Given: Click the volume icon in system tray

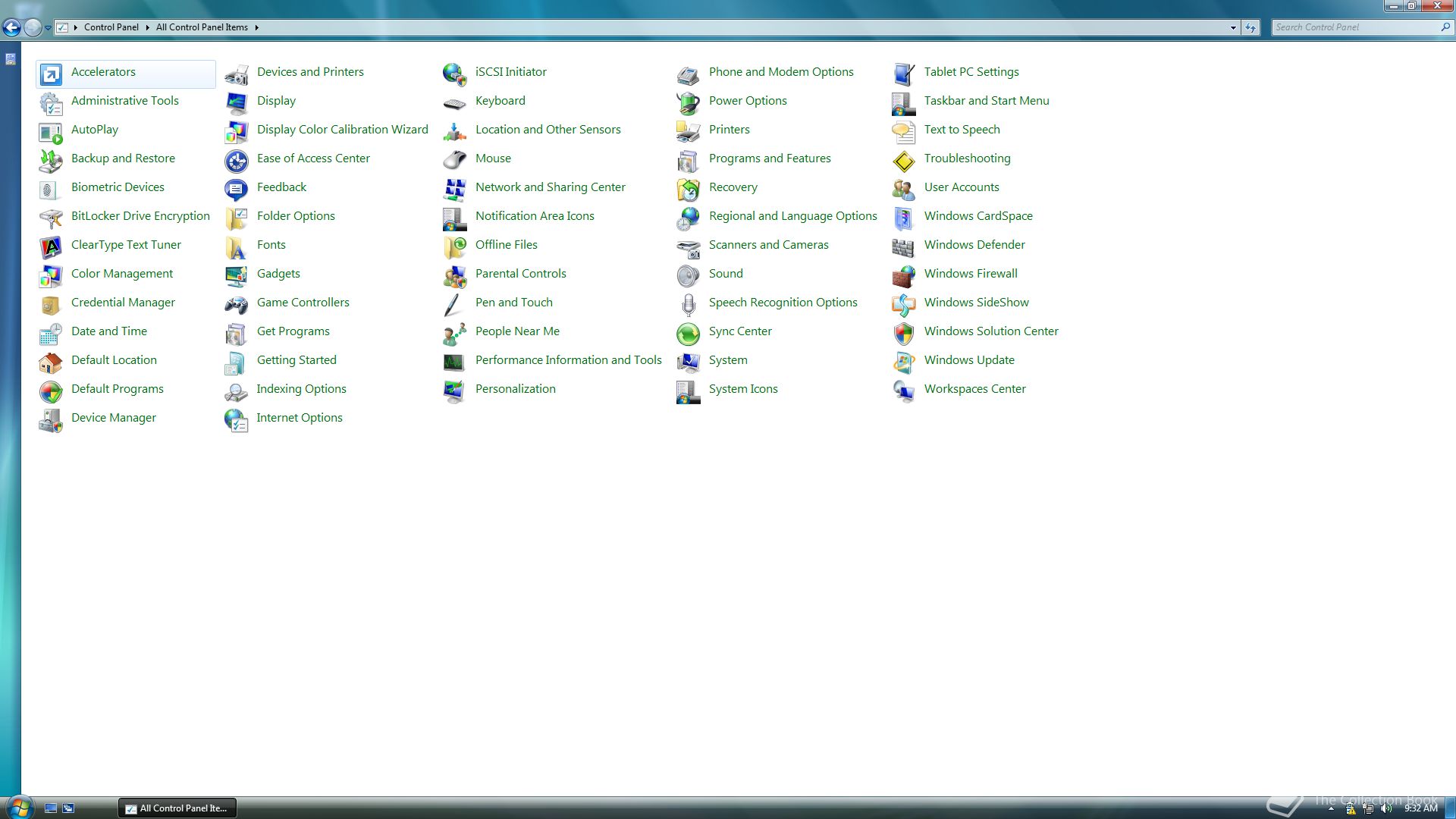Looking at the screenshot, I should coord(1386,808).
